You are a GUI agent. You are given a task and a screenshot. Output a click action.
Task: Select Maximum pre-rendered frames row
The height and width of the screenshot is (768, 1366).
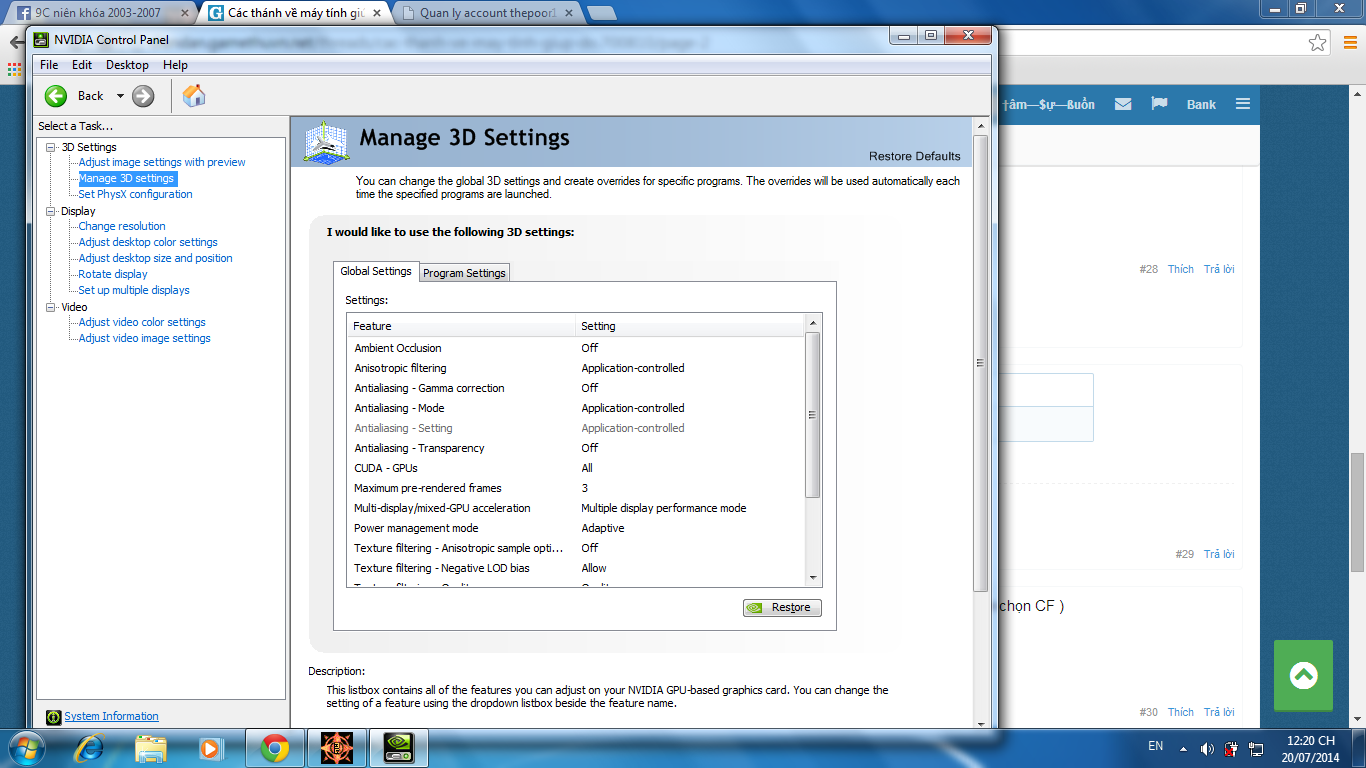click(x=576, y=488)
